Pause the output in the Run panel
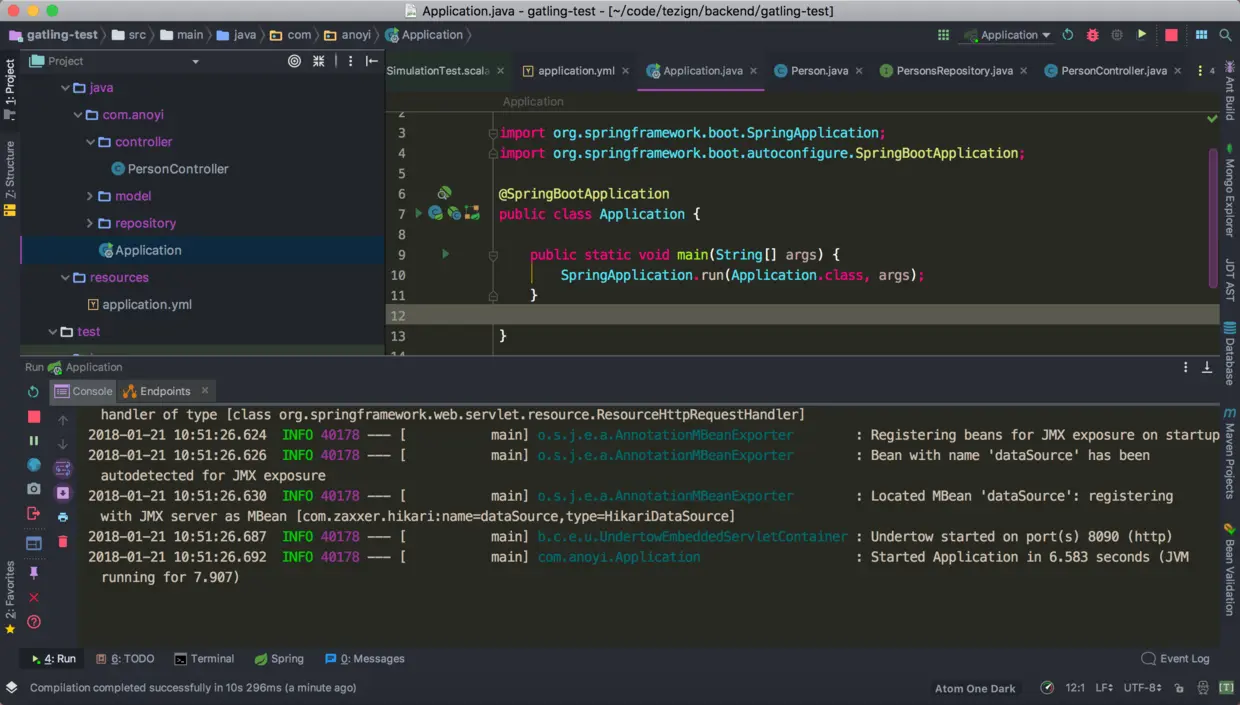 [x=33, y=440]
